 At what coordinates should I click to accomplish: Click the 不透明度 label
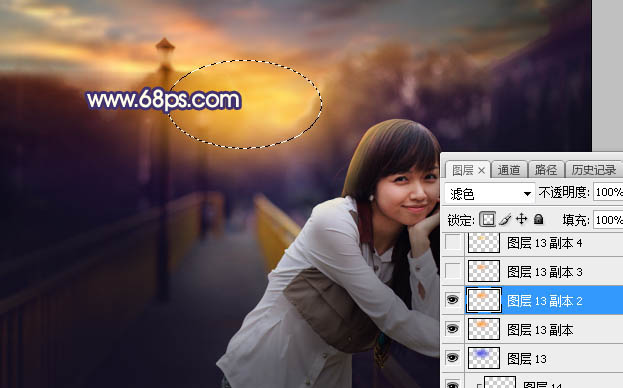[564, 193]
